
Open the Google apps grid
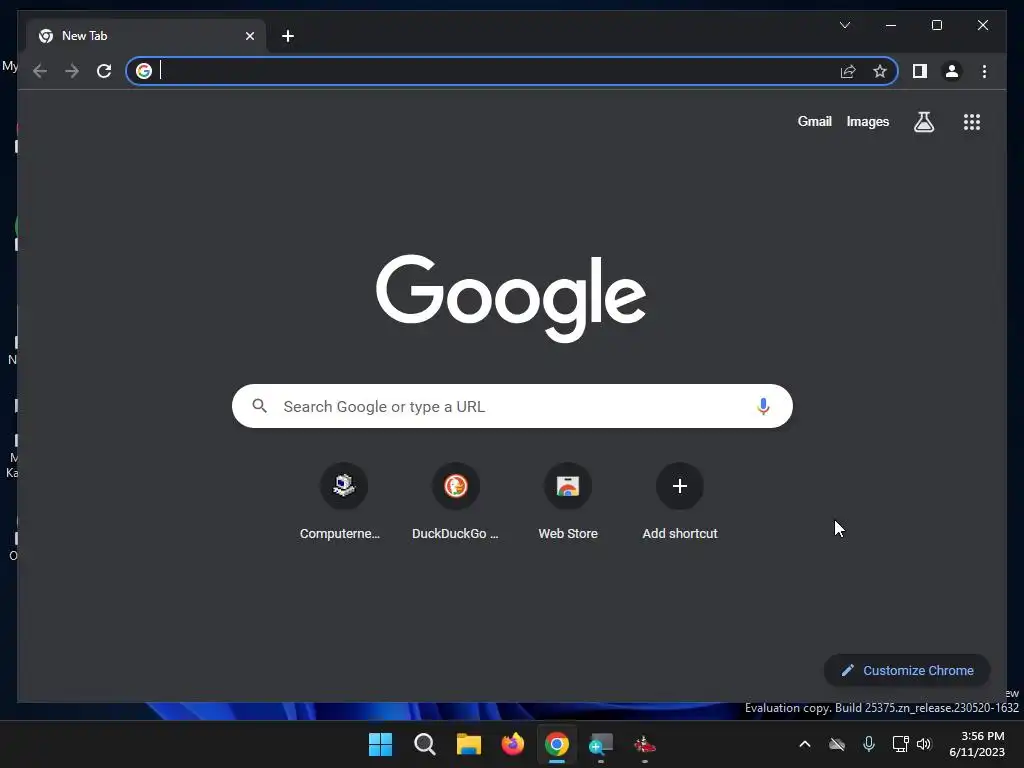(972, 122)
